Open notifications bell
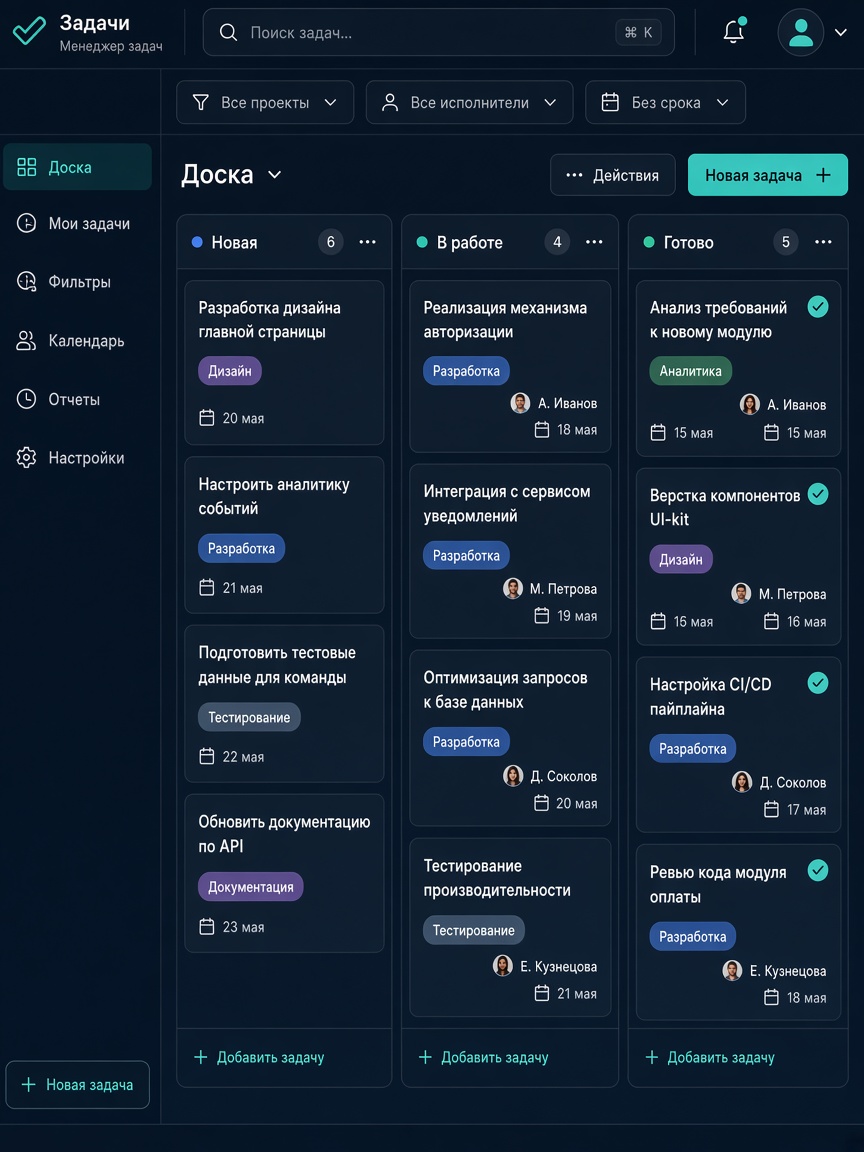The image size is (864, 1152). click(733, 32)
